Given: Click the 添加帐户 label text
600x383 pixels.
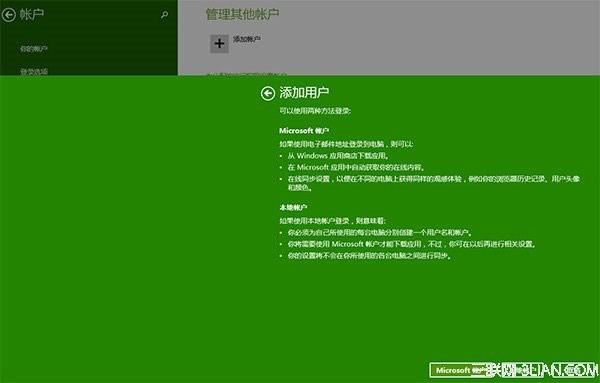Looking at the screenshot, I should coord(247,39).
